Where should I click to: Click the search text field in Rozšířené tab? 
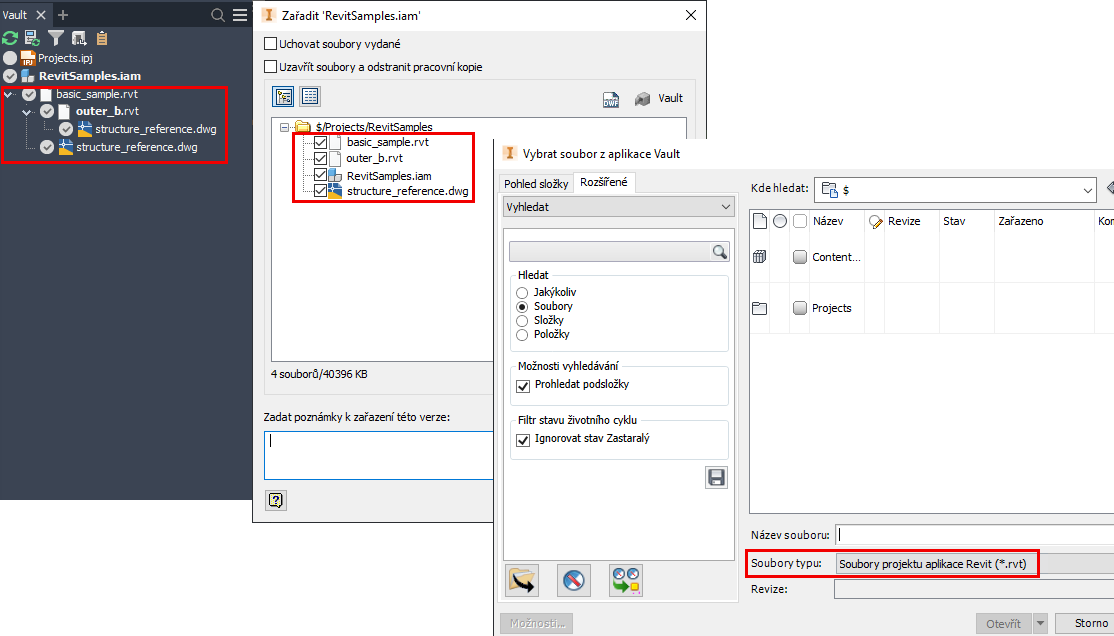click(610, 252)
